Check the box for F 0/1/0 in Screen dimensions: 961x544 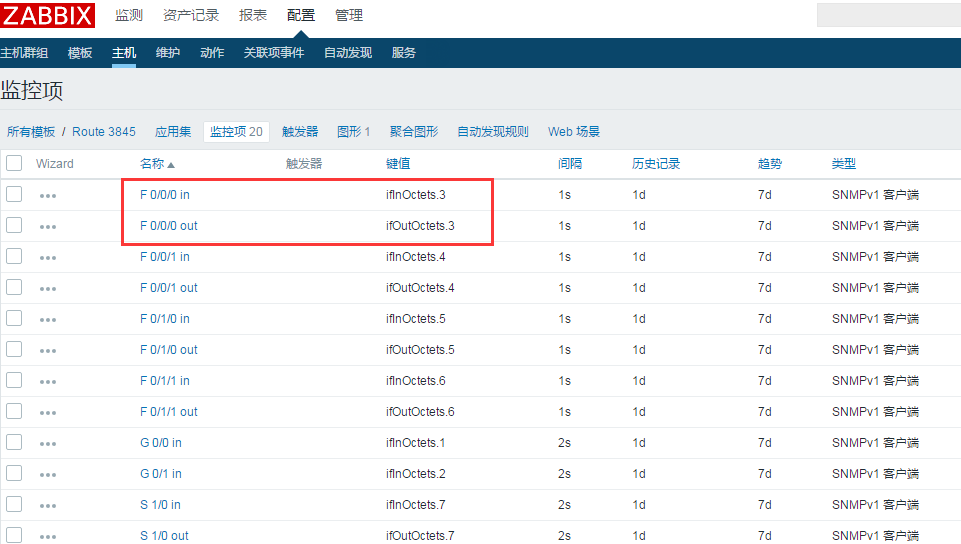coord(14,318)
